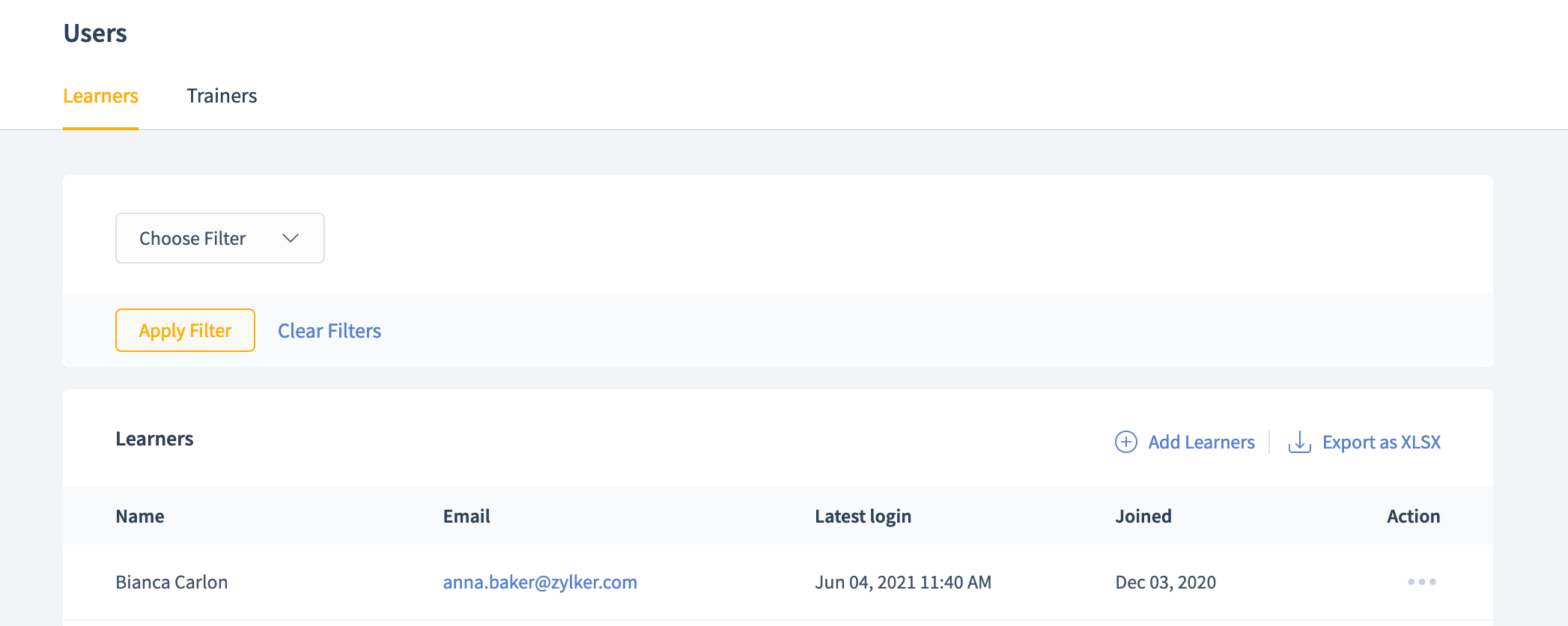Click the Joined column header
1568x626 pixels.
(1143, 516)
